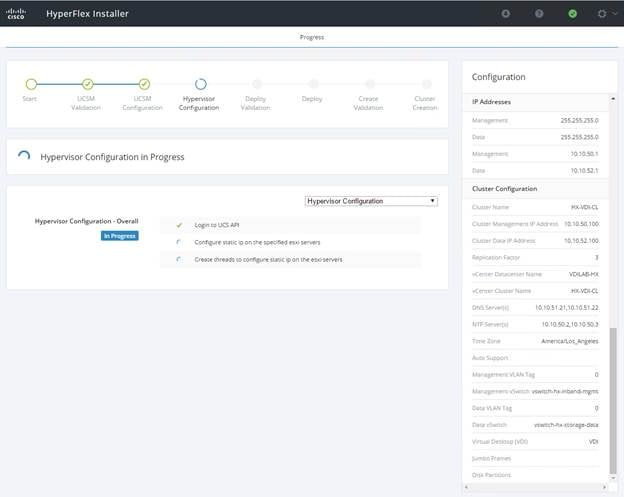
Task: Click the gray download-arrow icon in the header
Action: [505, 14]
